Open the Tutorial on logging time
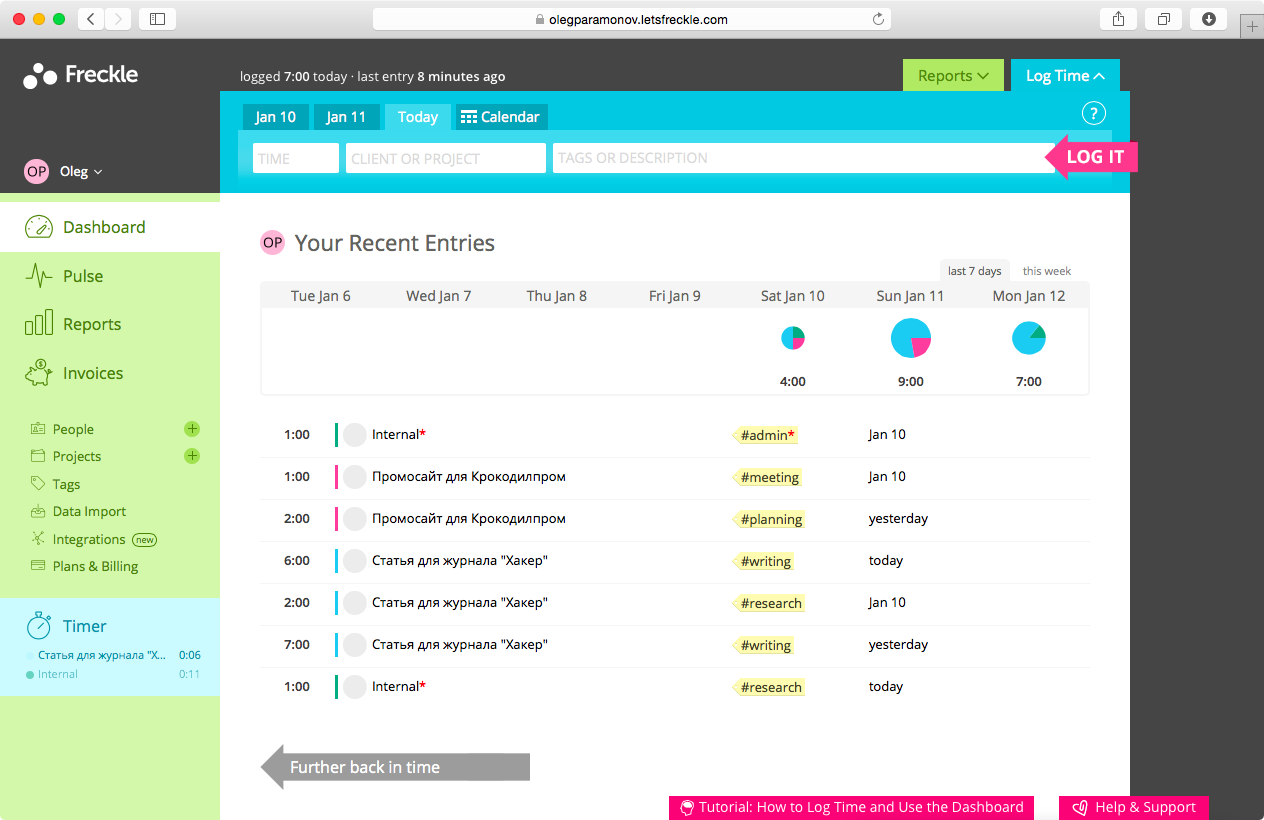 pos(851,807)
